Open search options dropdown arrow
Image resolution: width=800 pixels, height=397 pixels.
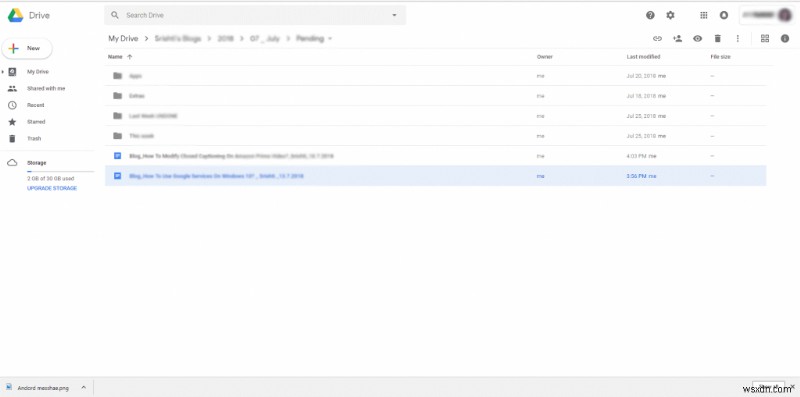(394, 15)
